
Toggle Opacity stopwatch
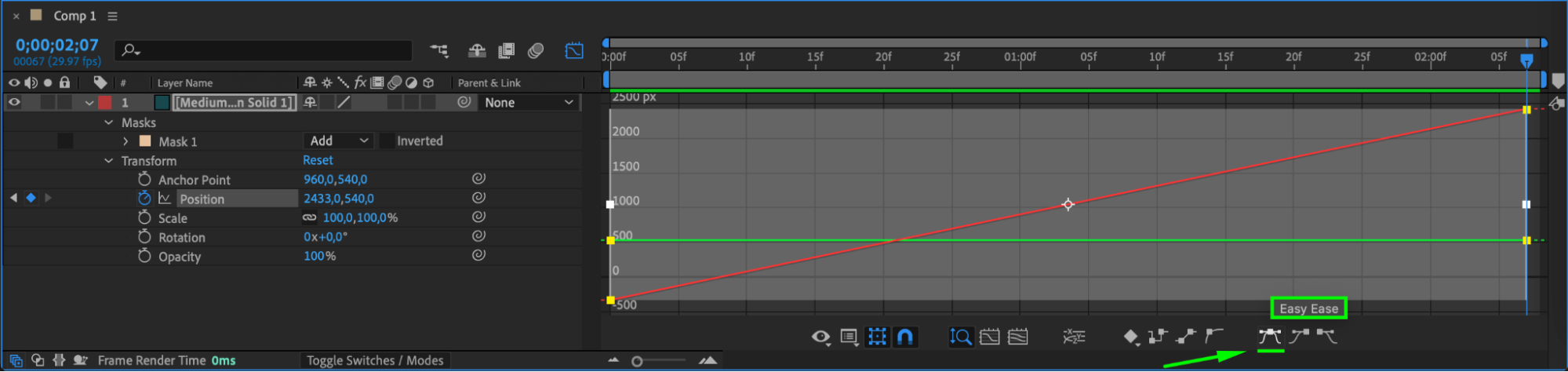144,256
